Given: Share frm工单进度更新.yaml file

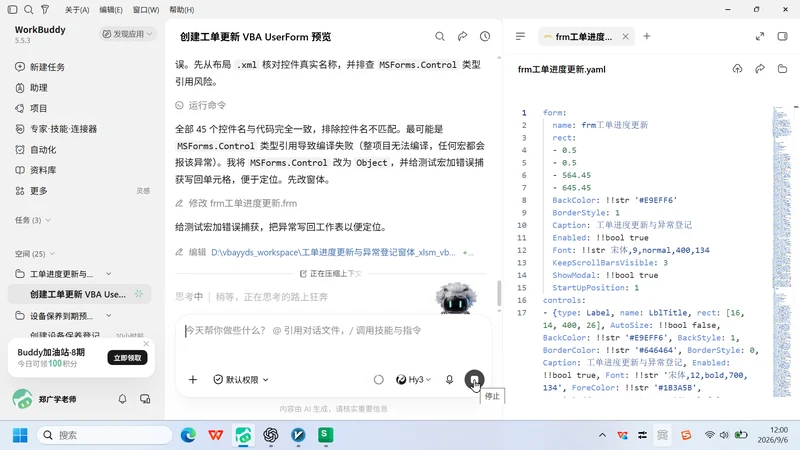Looking at the screenshot, I should tap(760, 68).
